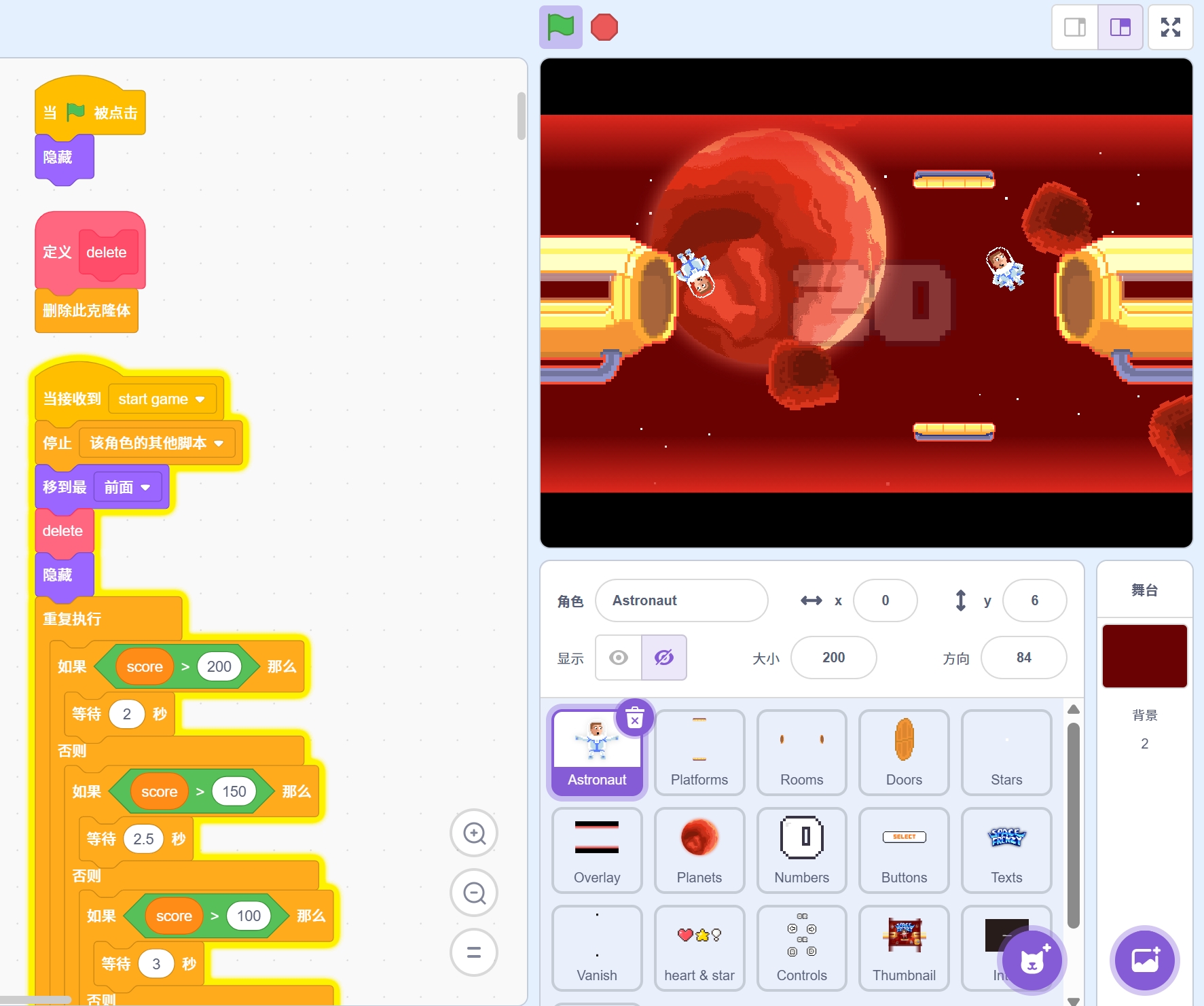Open the layer front/back dropdown in the purple block
Viewport: 1204px width, 1006px height.
(x=145, y=488)
